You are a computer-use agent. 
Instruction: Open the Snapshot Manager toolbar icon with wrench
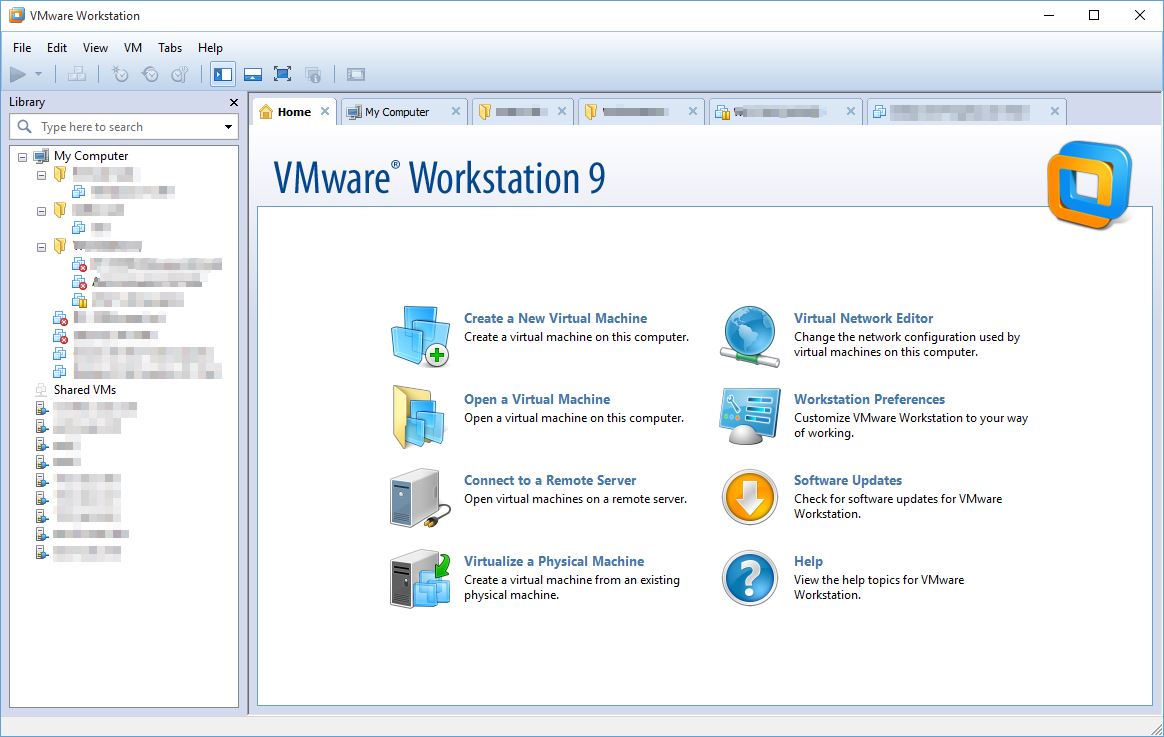[180, 74]
